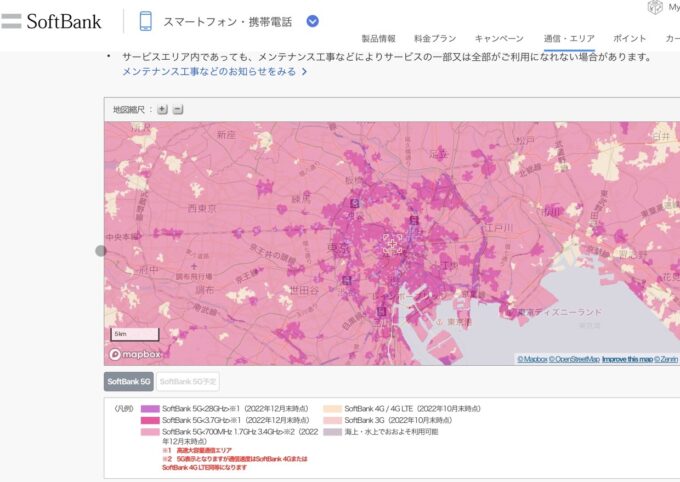
Task: Click the 世田谷 label on map
Action: pos(304,291)
